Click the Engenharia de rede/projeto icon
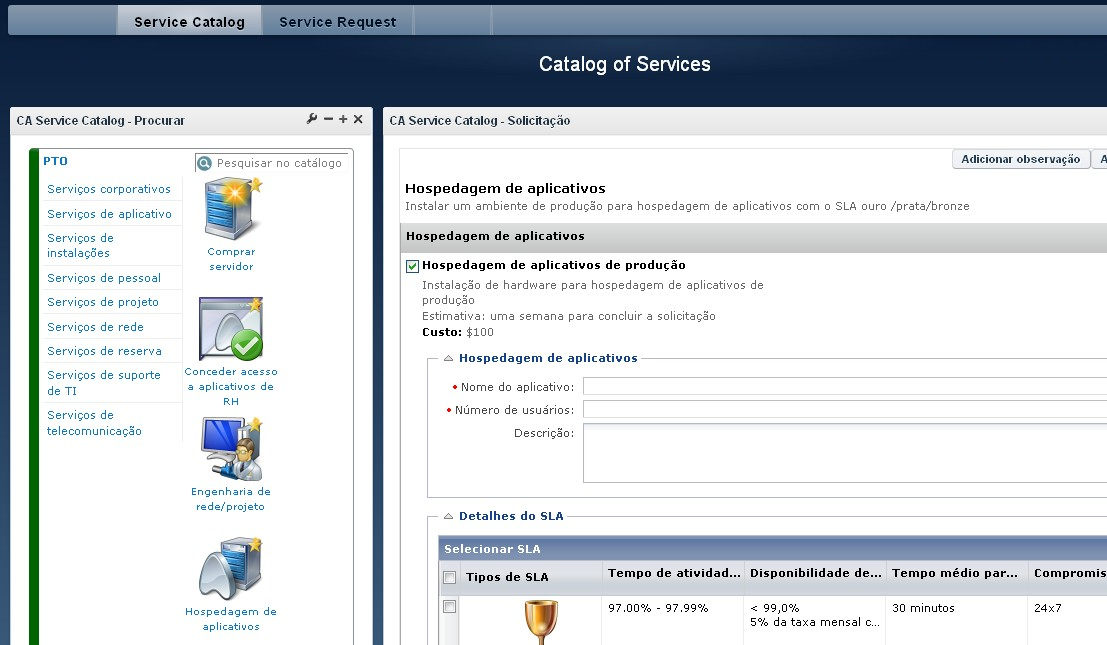The image size is (1107, 645). tap(230, 448)
